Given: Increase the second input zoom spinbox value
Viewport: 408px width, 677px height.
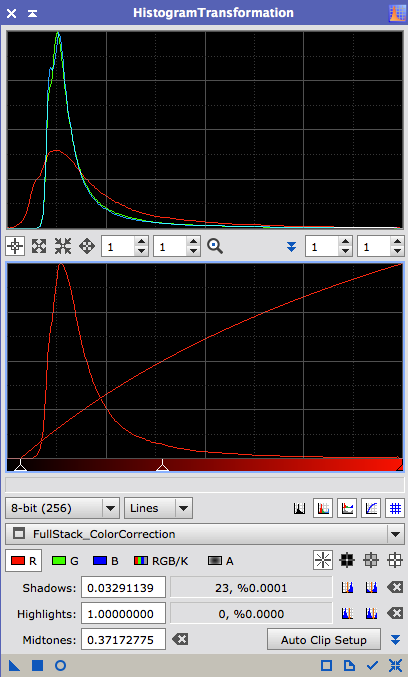Looking at the screenshot, I should (193, 242).
